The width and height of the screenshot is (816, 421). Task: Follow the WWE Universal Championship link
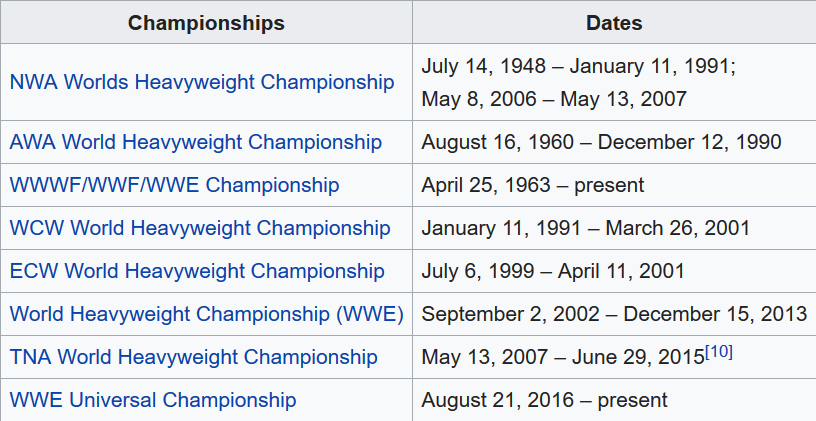click(153, 400)
